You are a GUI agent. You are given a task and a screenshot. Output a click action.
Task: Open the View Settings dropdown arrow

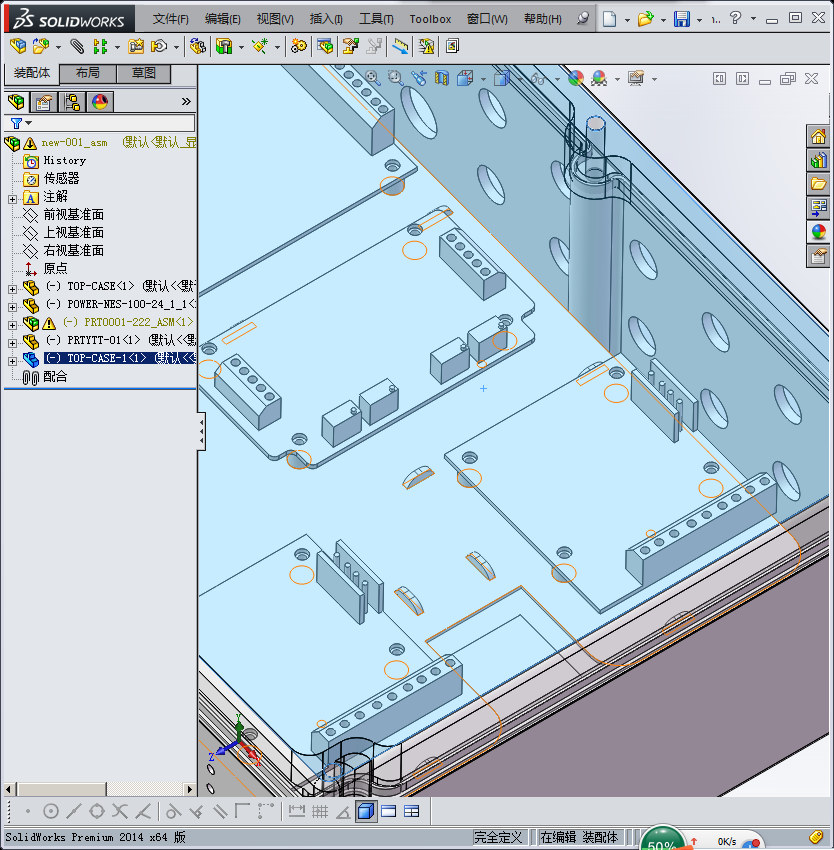click(x=655, y=79)
